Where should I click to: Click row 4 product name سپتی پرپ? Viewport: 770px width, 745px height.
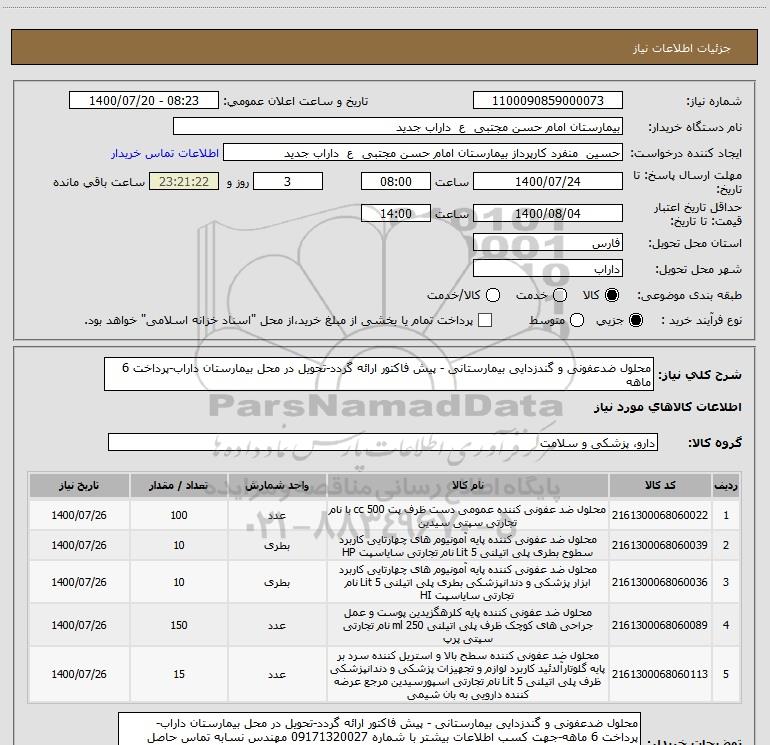tap(468, 626)
